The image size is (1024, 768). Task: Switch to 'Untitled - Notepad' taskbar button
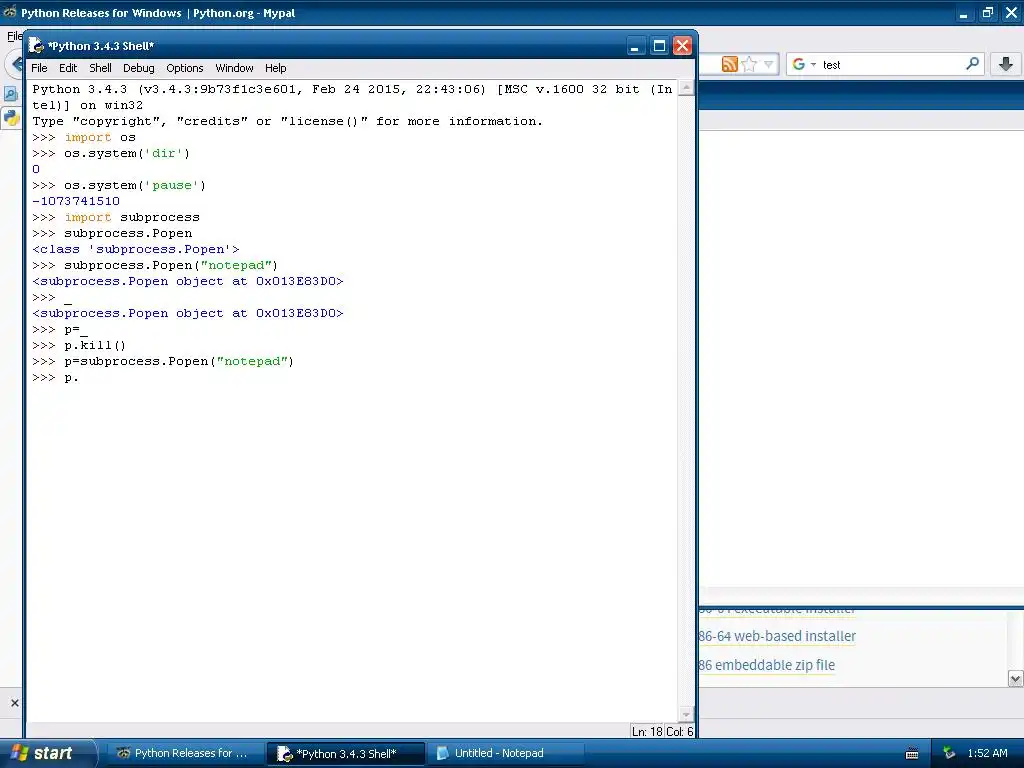[506, 753]
